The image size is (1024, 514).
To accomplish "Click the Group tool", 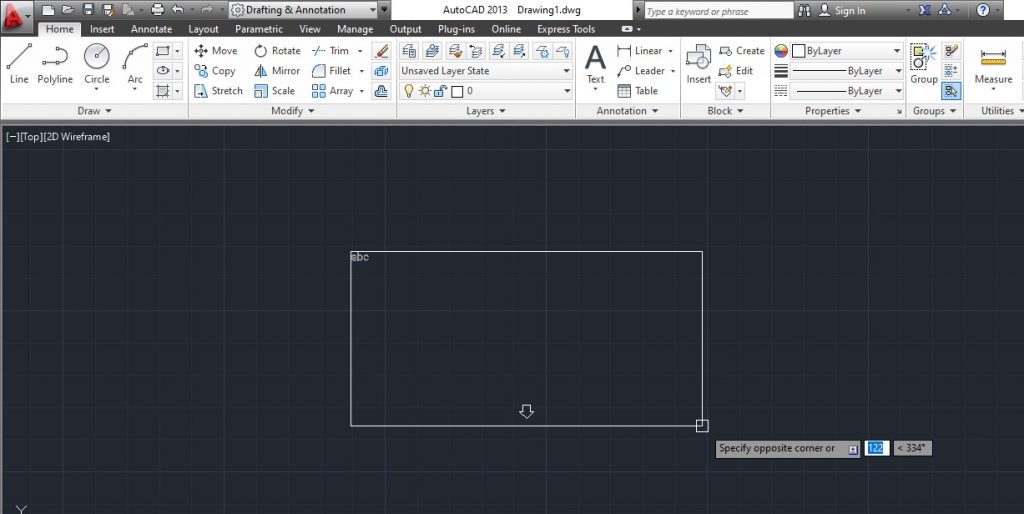I will coord(923,64).
